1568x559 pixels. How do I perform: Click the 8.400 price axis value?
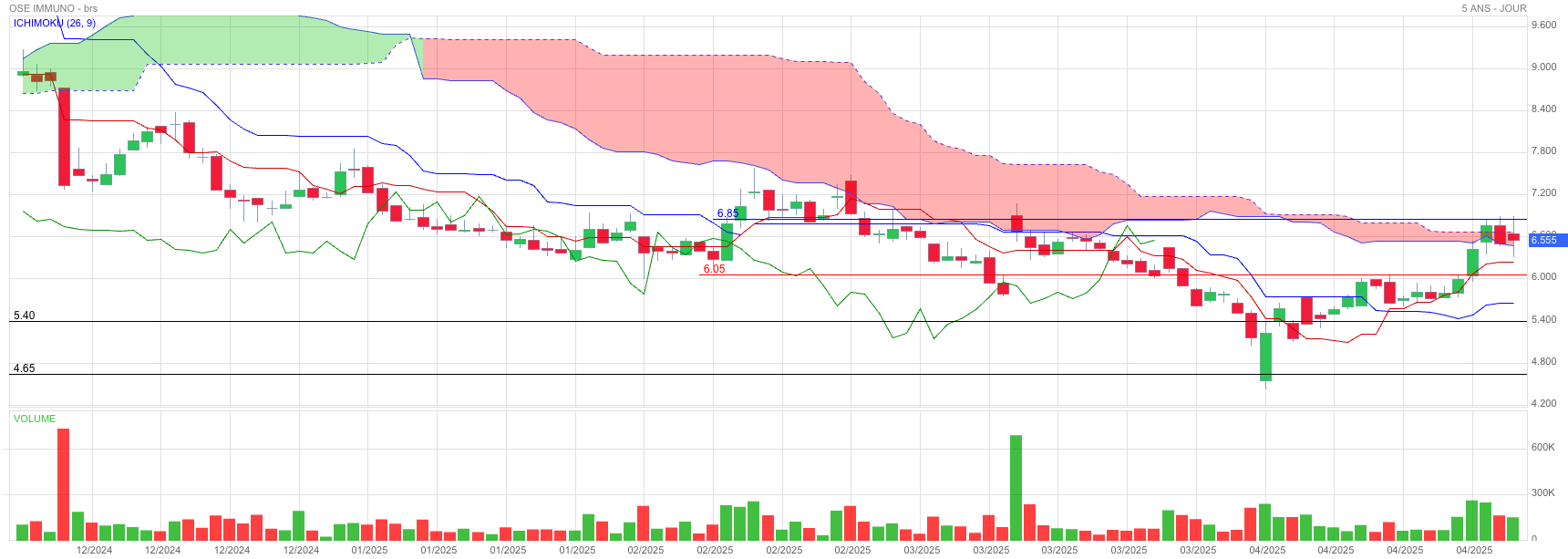click(1544, 109)
